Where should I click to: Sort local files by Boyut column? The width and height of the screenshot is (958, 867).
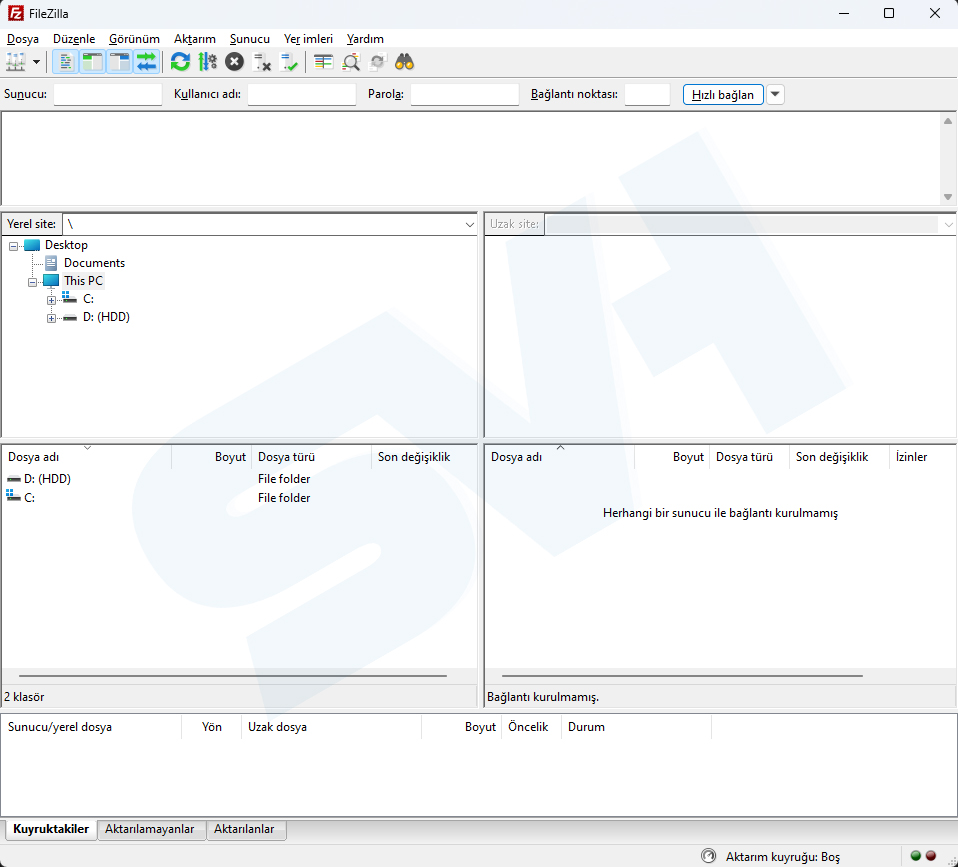tap(211, 457)
